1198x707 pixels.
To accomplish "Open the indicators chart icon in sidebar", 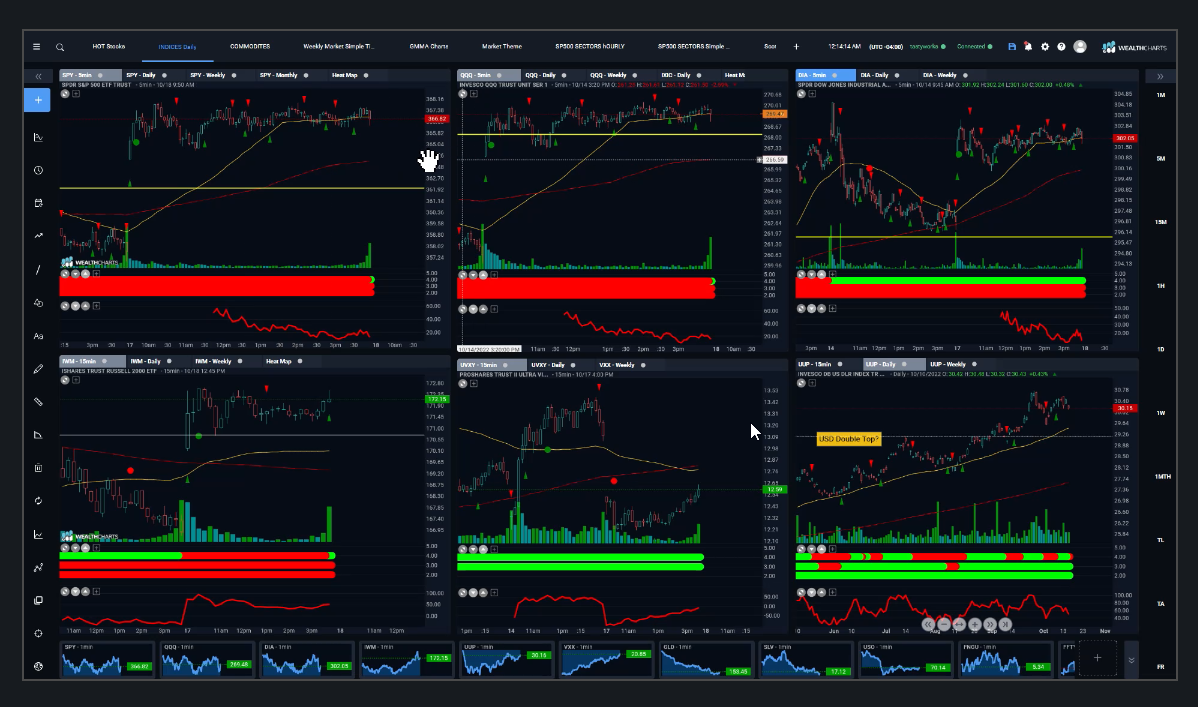I will point(38,138).
